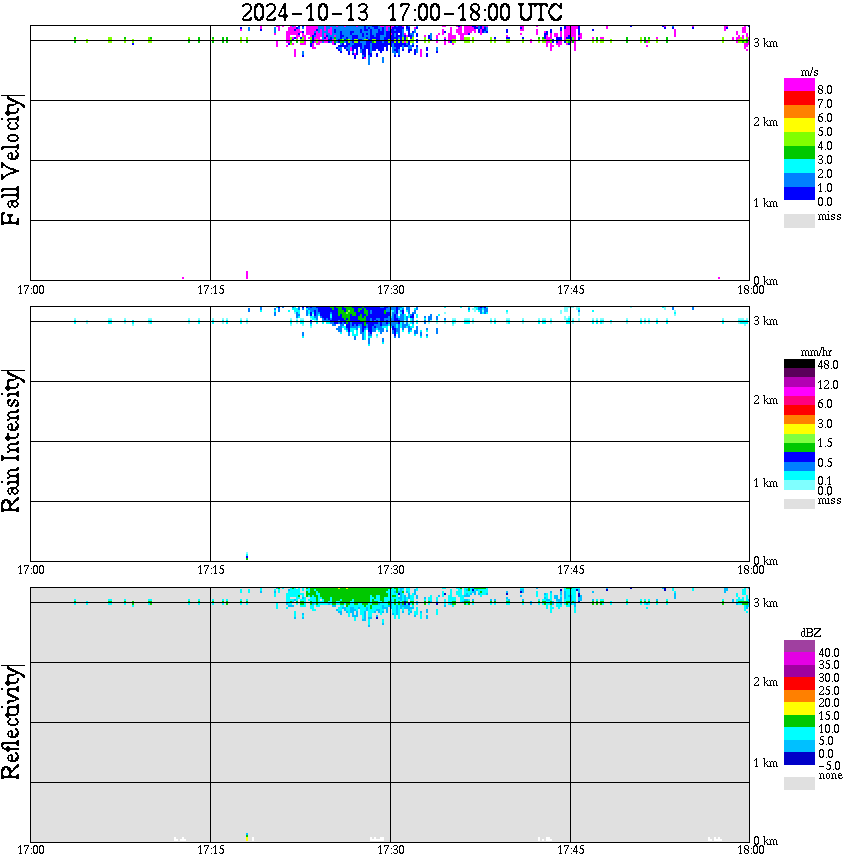The image size is (850, 868).
Task: Click the red swatch in the dBZ legend
Action: pyautogui.click(x=799, y=684)
